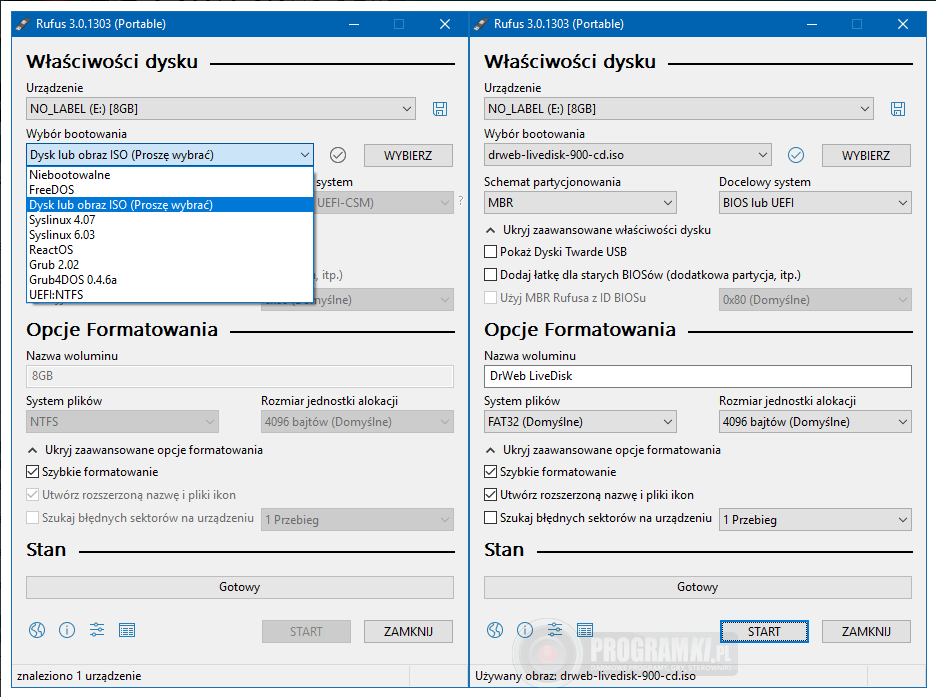Open settings sliders icon in right window

[555, 630]
